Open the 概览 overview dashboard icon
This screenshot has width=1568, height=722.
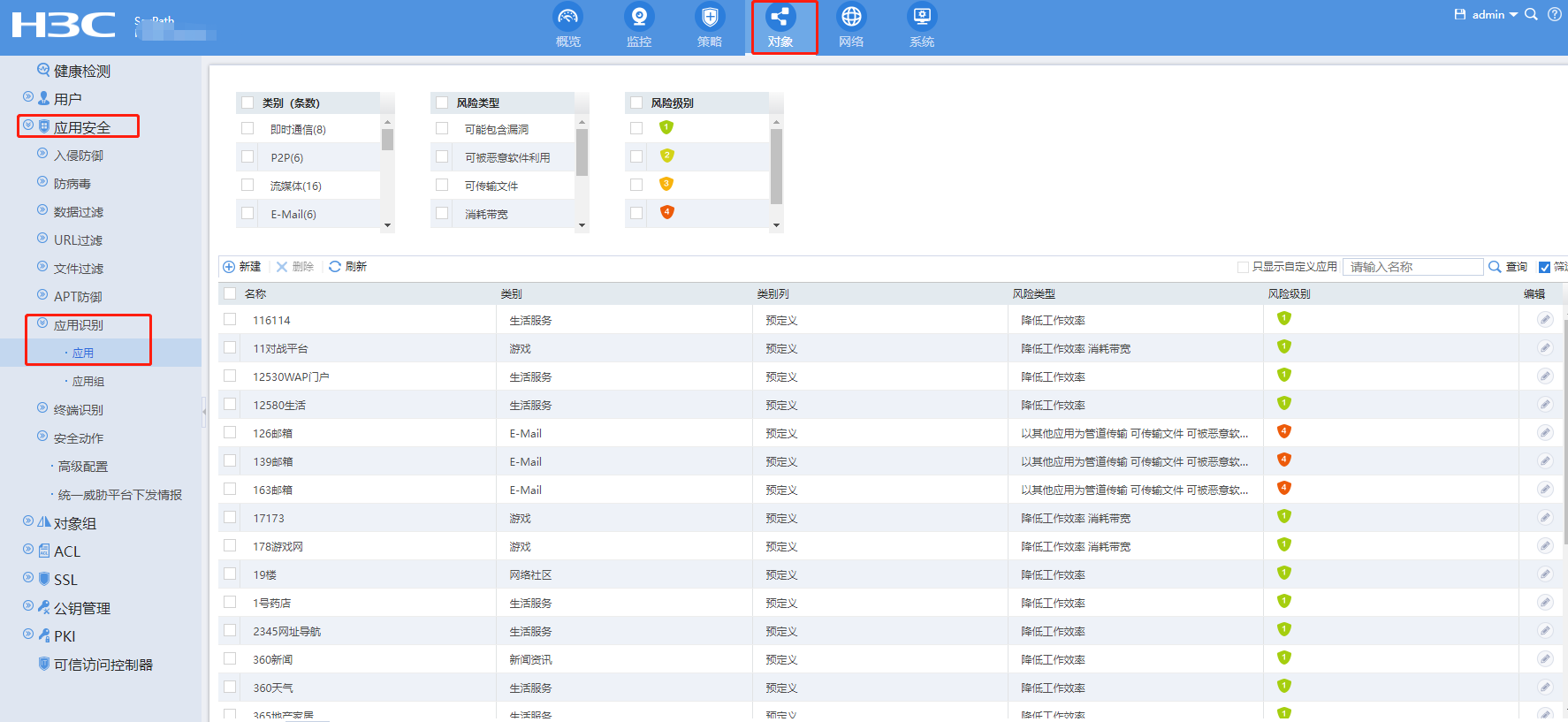tap(568, 17)
